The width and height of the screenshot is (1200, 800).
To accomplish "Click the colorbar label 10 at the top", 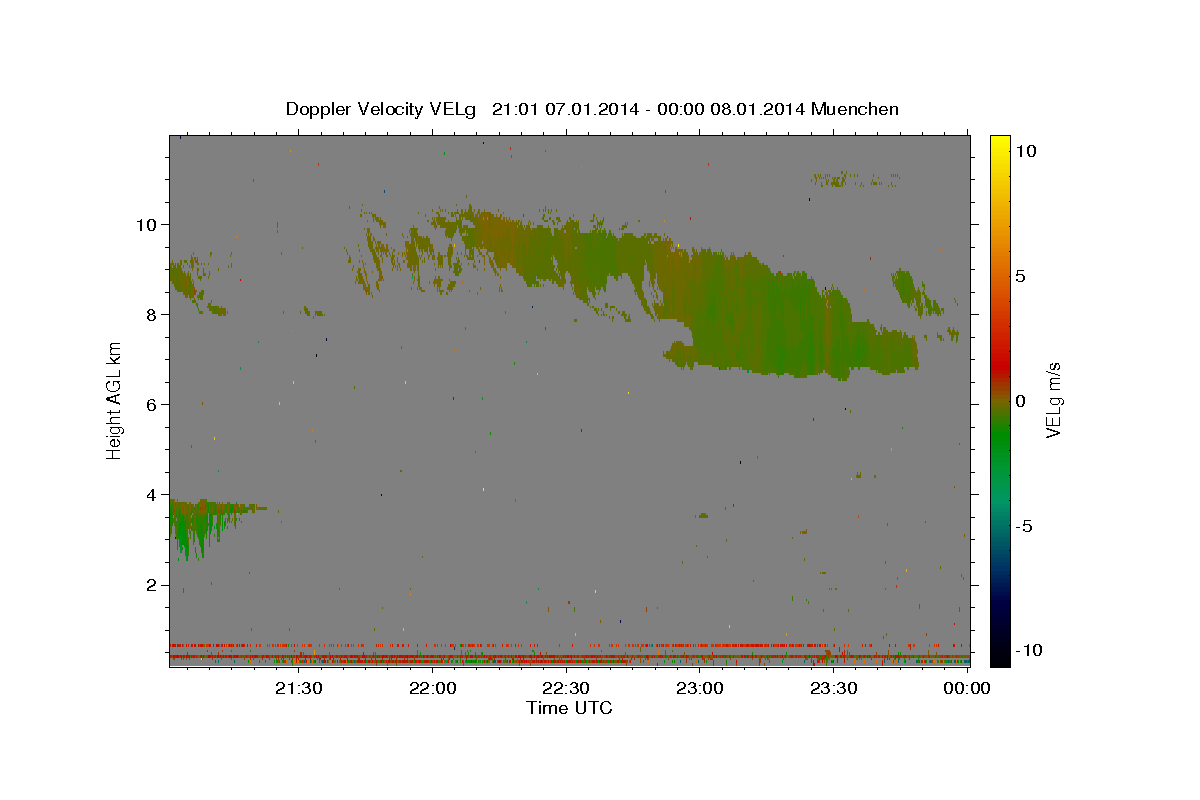I will [1025, 150].
